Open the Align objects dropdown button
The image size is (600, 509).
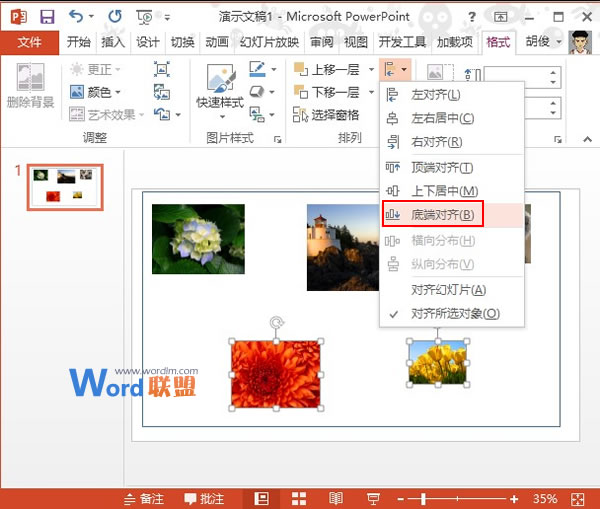point(395,70)
